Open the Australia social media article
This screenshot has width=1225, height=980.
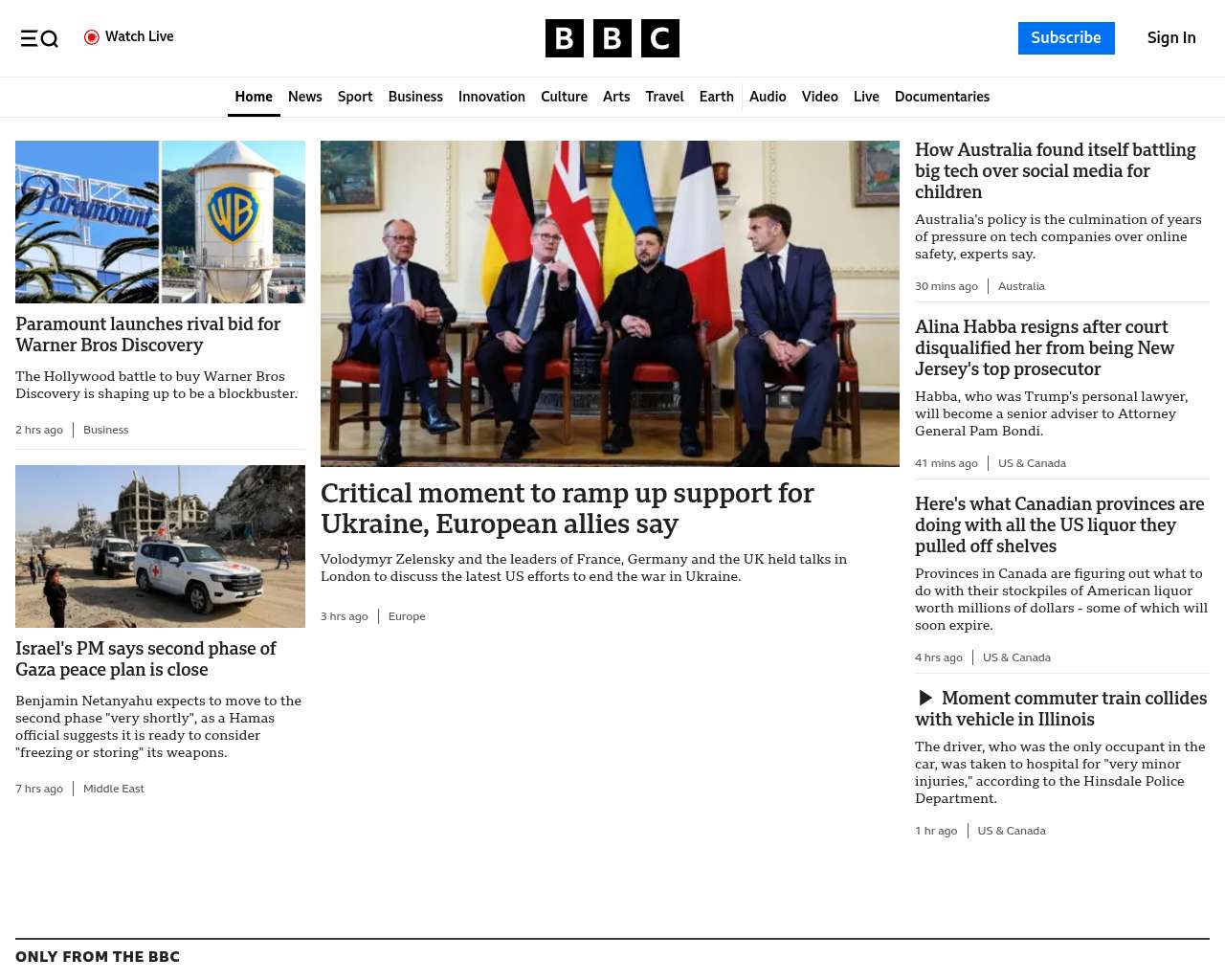pyautogui.click(x=1055, y=170)
